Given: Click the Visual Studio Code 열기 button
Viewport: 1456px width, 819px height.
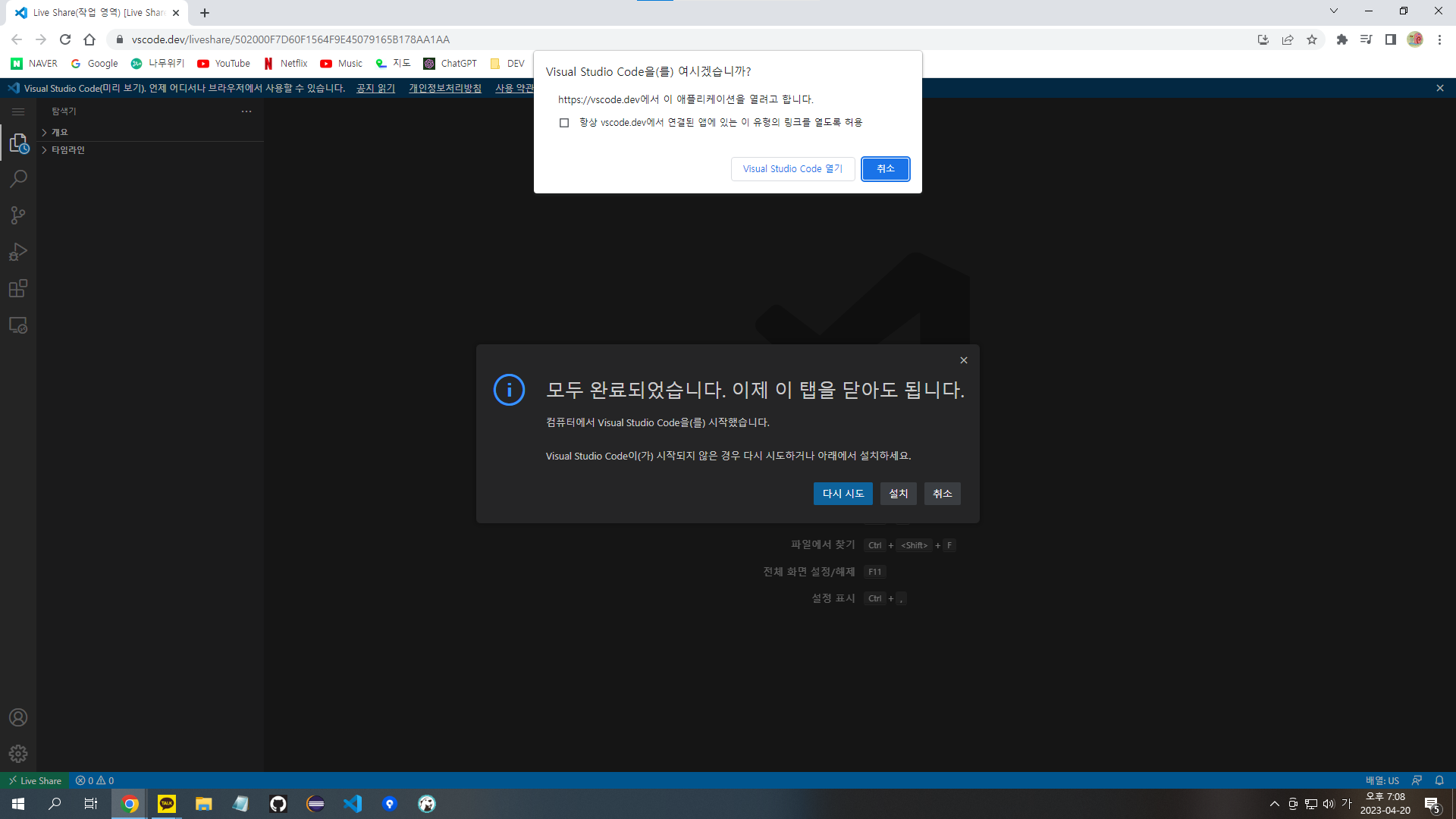Looking at the screenshot, I should click(792, 168).
